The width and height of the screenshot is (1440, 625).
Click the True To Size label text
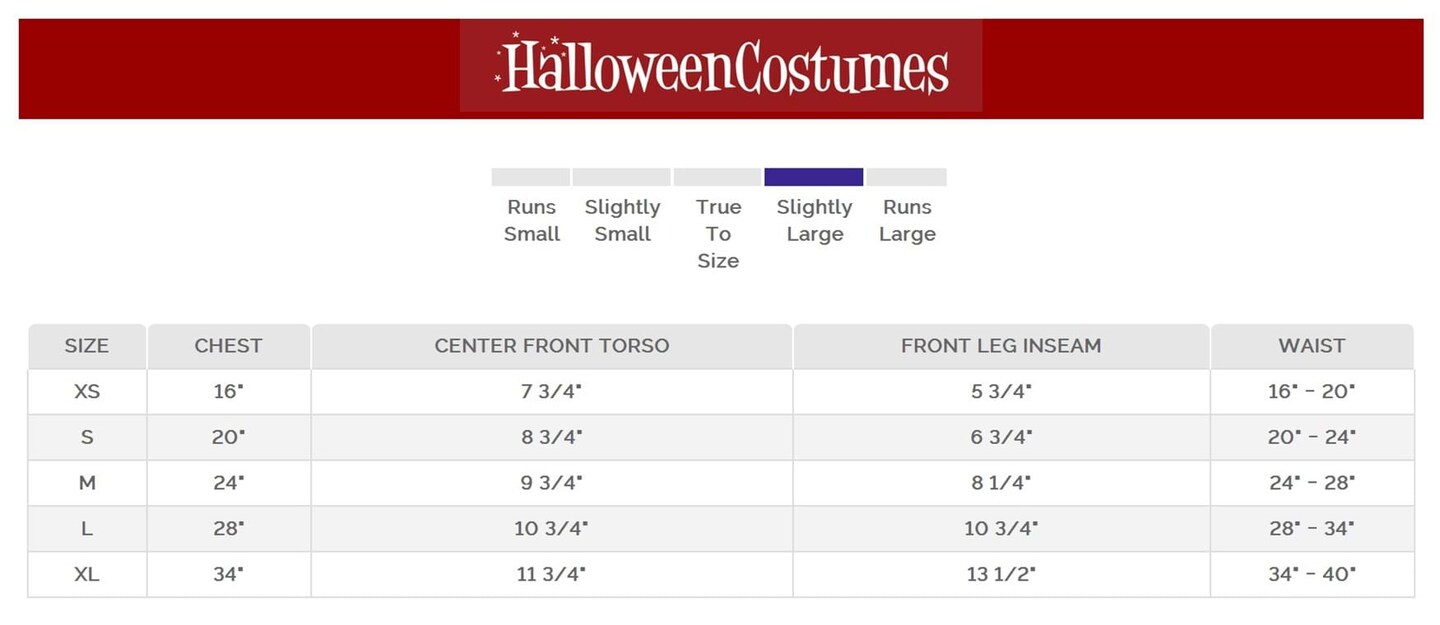(x=718, y=234)
